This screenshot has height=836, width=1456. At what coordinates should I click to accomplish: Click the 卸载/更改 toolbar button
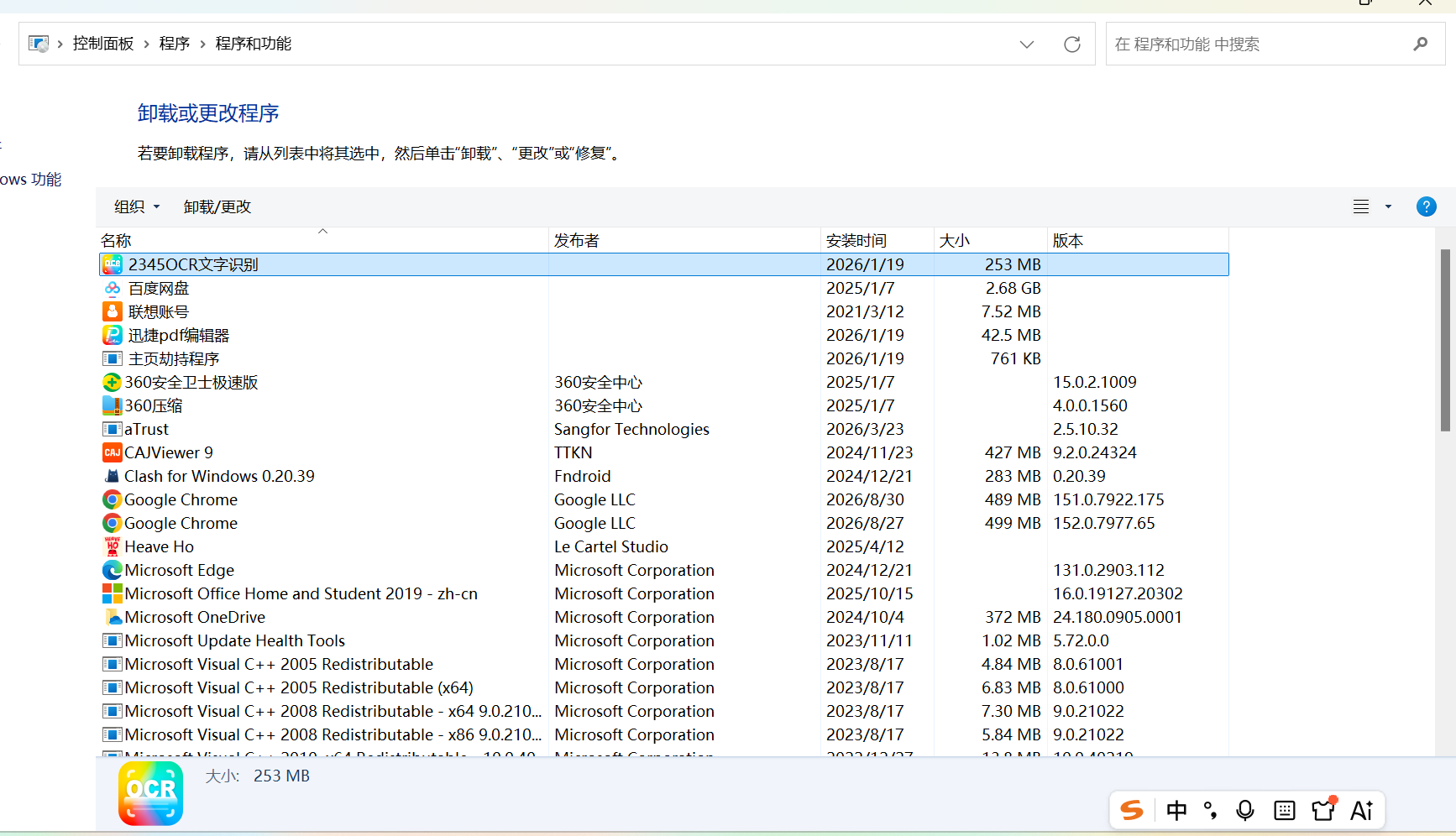click(217, 206)
